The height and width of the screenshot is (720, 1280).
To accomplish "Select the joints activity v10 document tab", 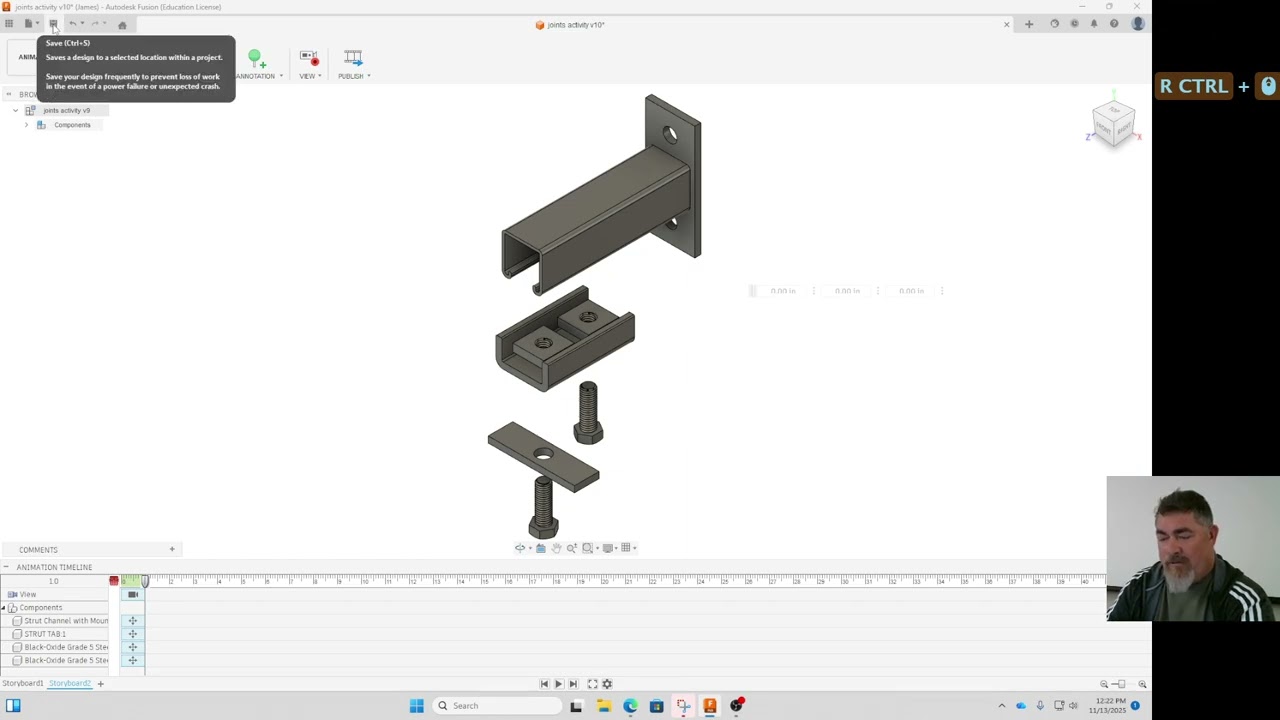I will (x=570, y=25).
